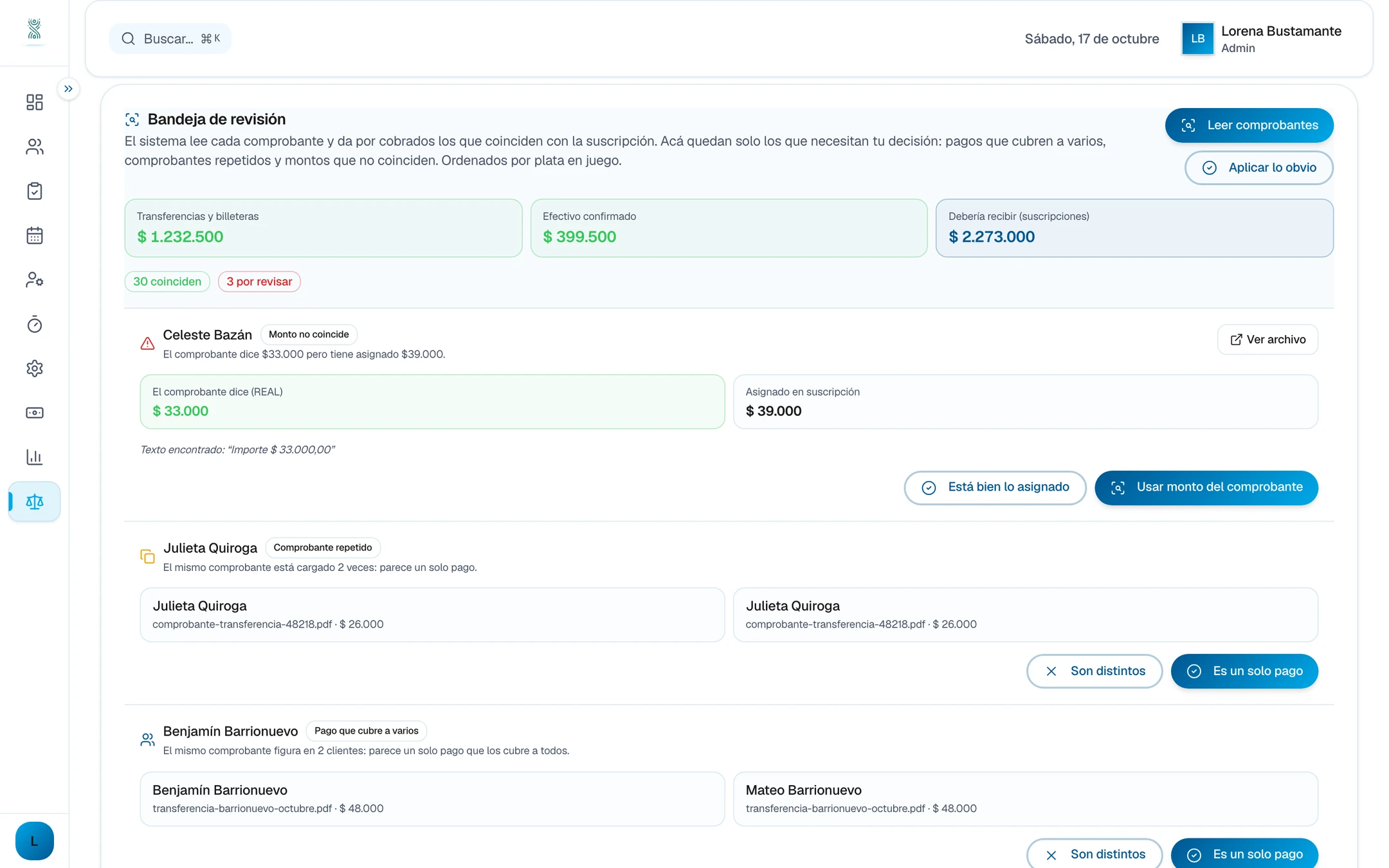Open the user settings icon in sidebar
Viewport: 1389px width, 868px height.
pos(35,280)
